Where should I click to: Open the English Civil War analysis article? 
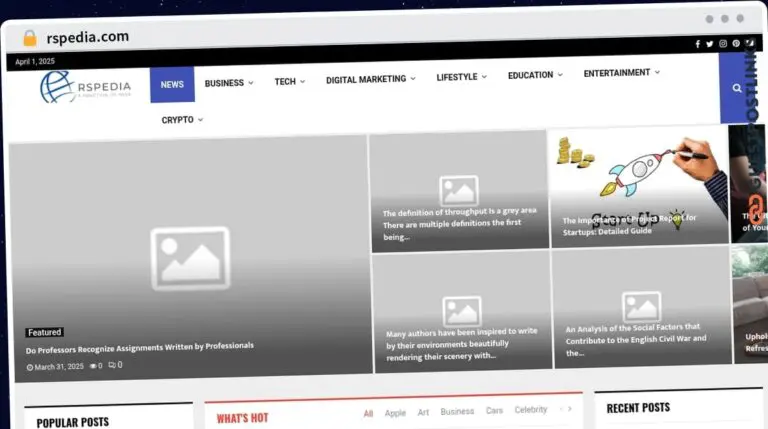[636, 339]
